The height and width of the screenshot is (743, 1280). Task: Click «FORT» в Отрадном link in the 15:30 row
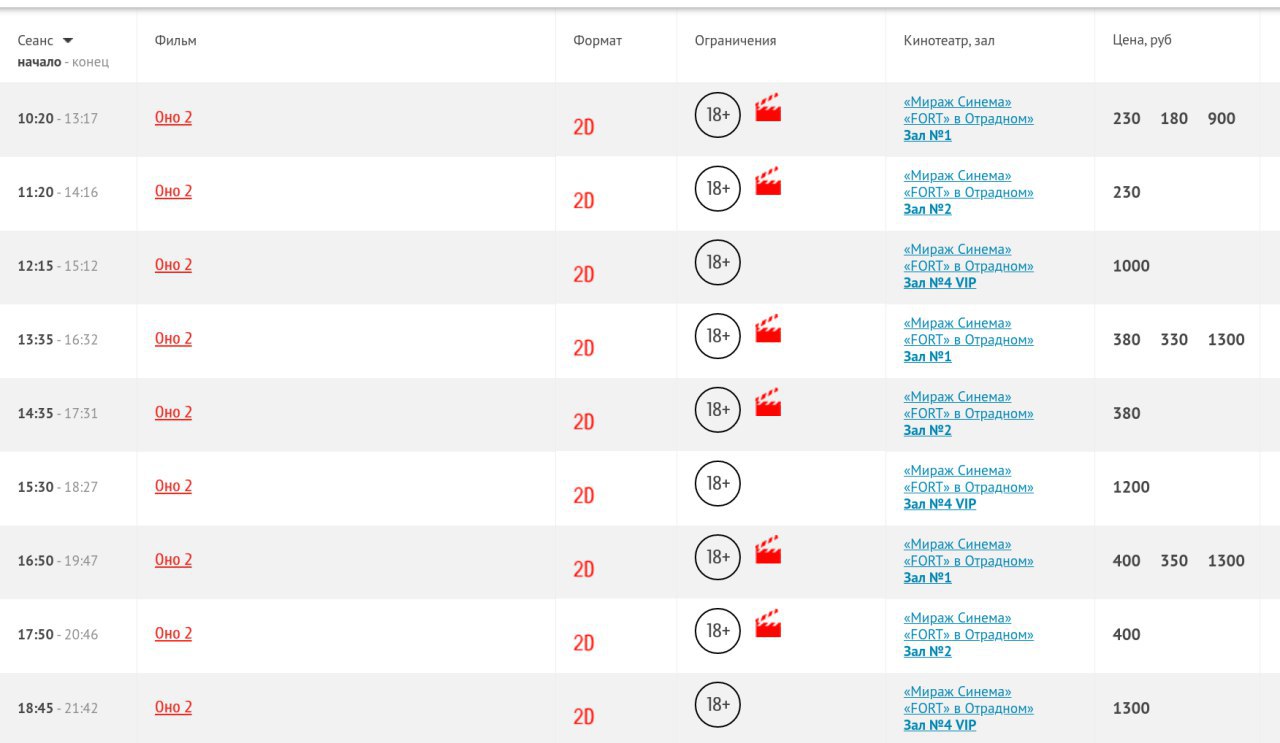pos(969,487)
